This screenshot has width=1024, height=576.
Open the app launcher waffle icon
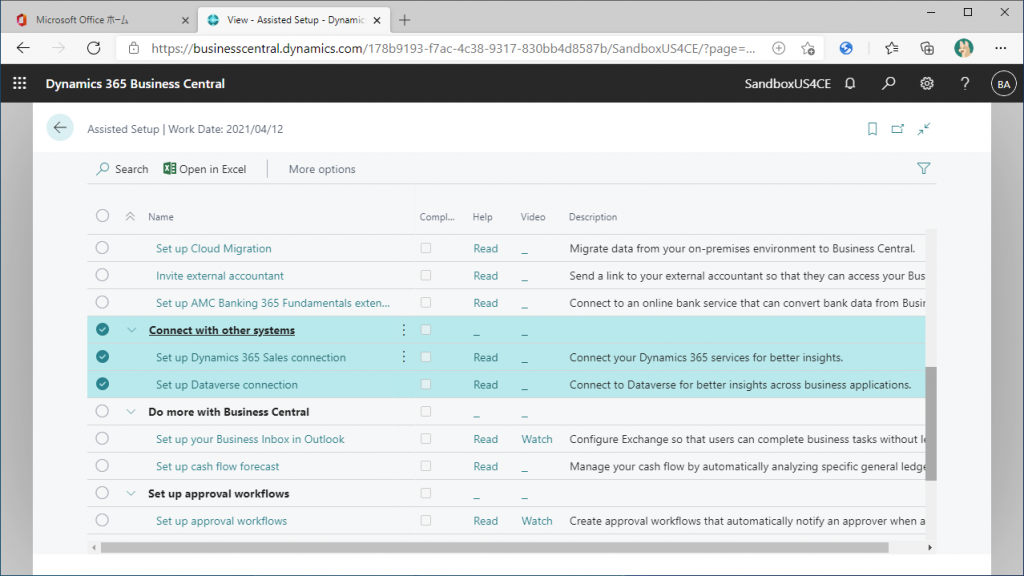click(20, 84)
